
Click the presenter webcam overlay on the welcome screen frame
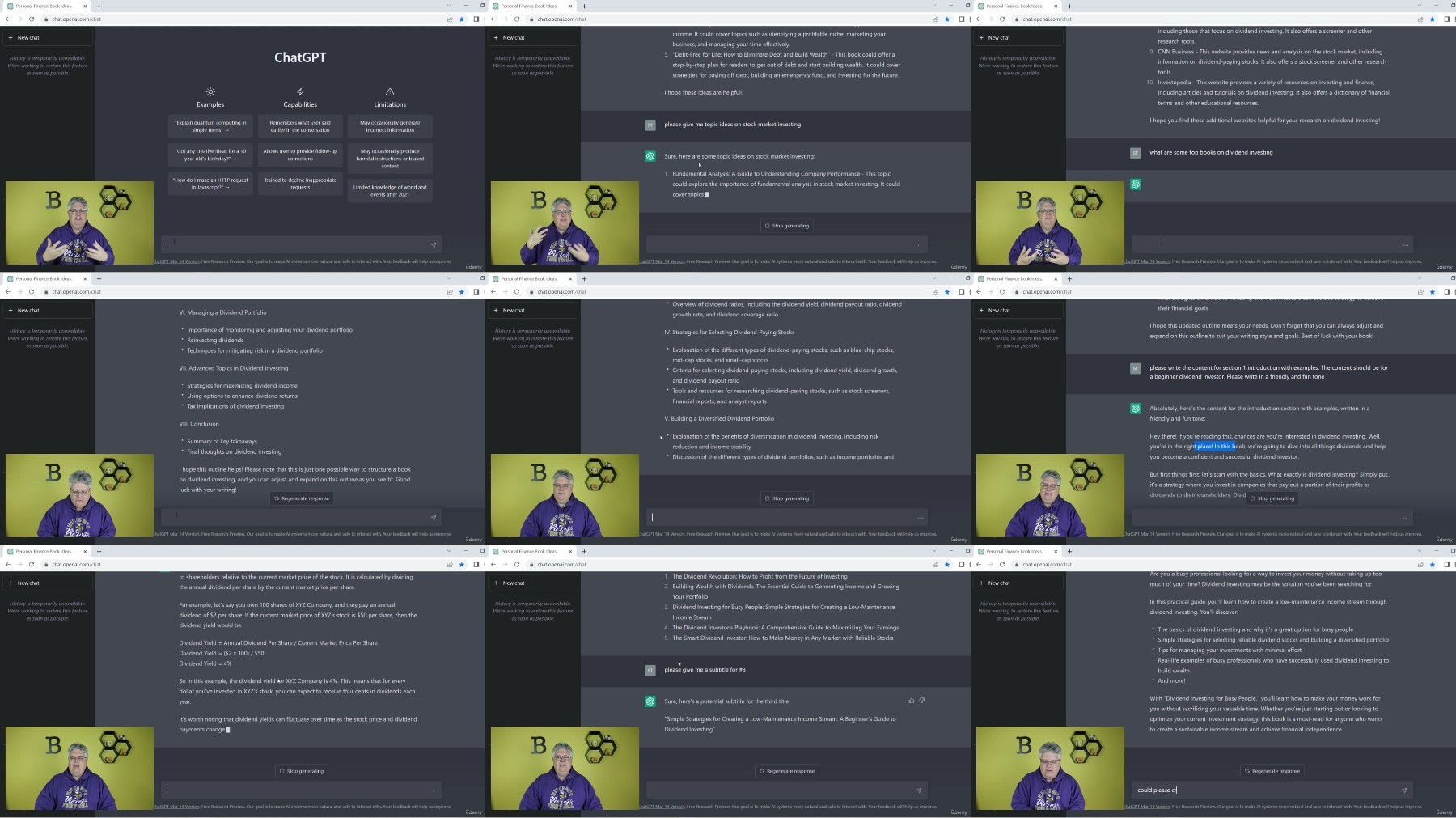click(79, 223)
